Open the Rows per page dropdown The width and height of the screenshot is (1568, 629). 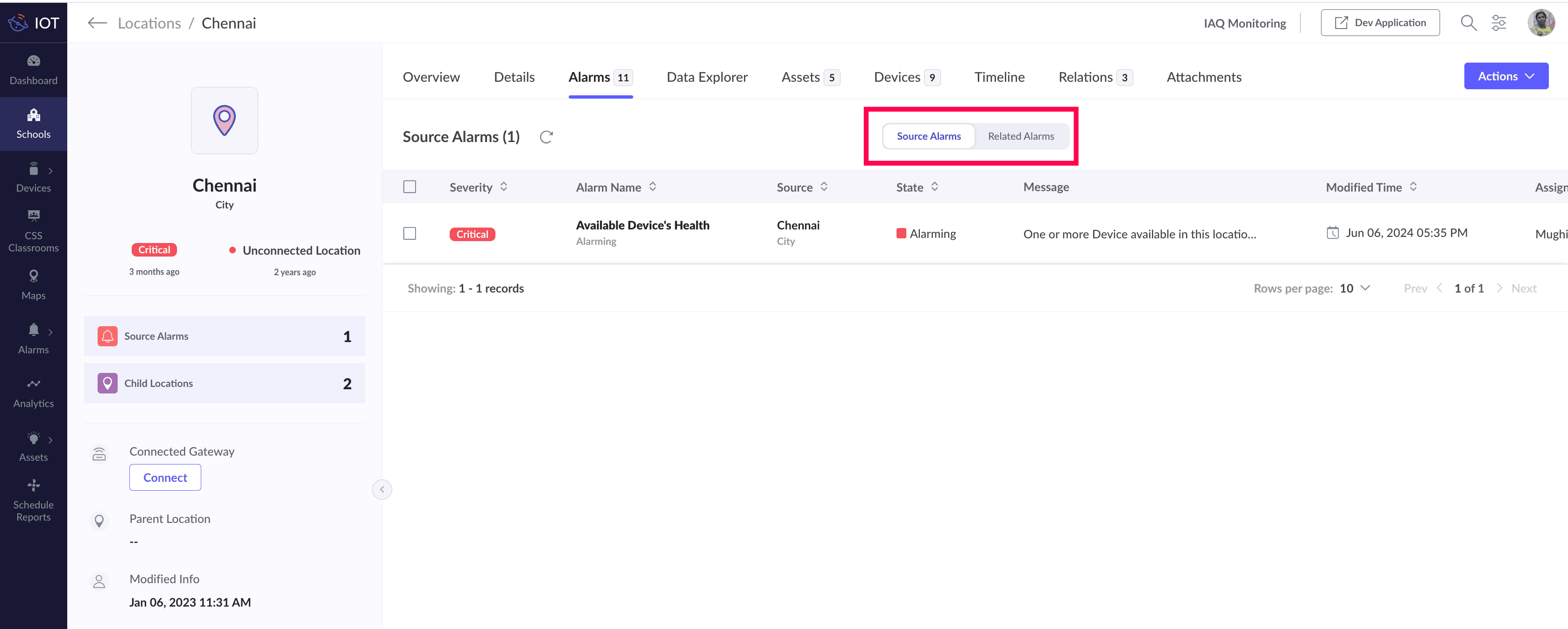1354,288
